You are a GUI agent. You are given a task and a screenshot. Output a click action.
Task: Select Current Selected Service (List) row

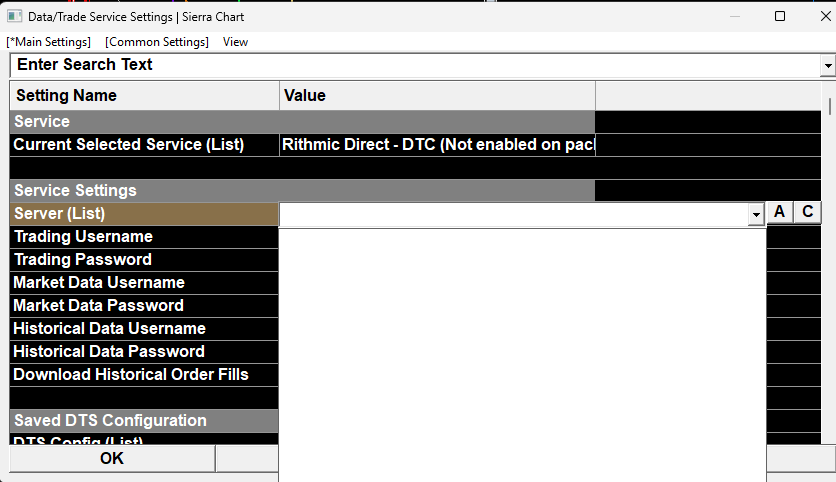tap(144, 144)
